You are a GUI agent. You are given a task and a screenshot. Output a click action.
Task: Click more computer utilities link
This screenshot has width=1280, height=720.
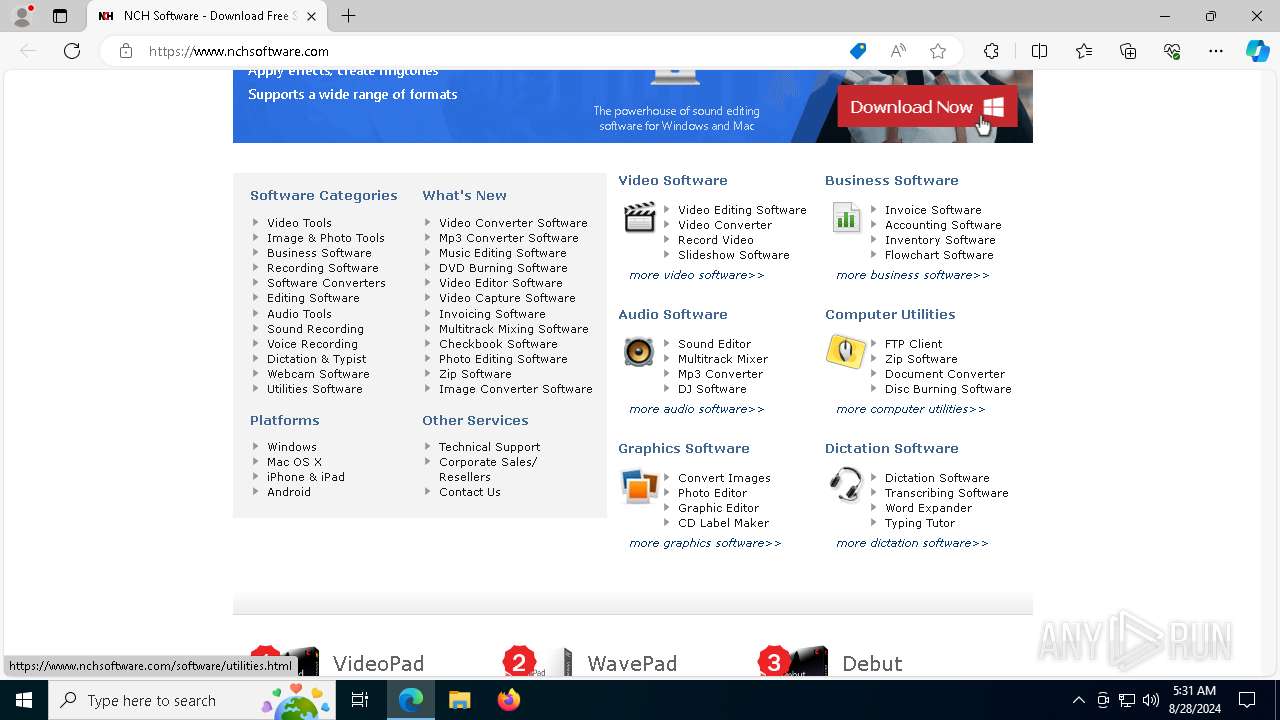911,409
